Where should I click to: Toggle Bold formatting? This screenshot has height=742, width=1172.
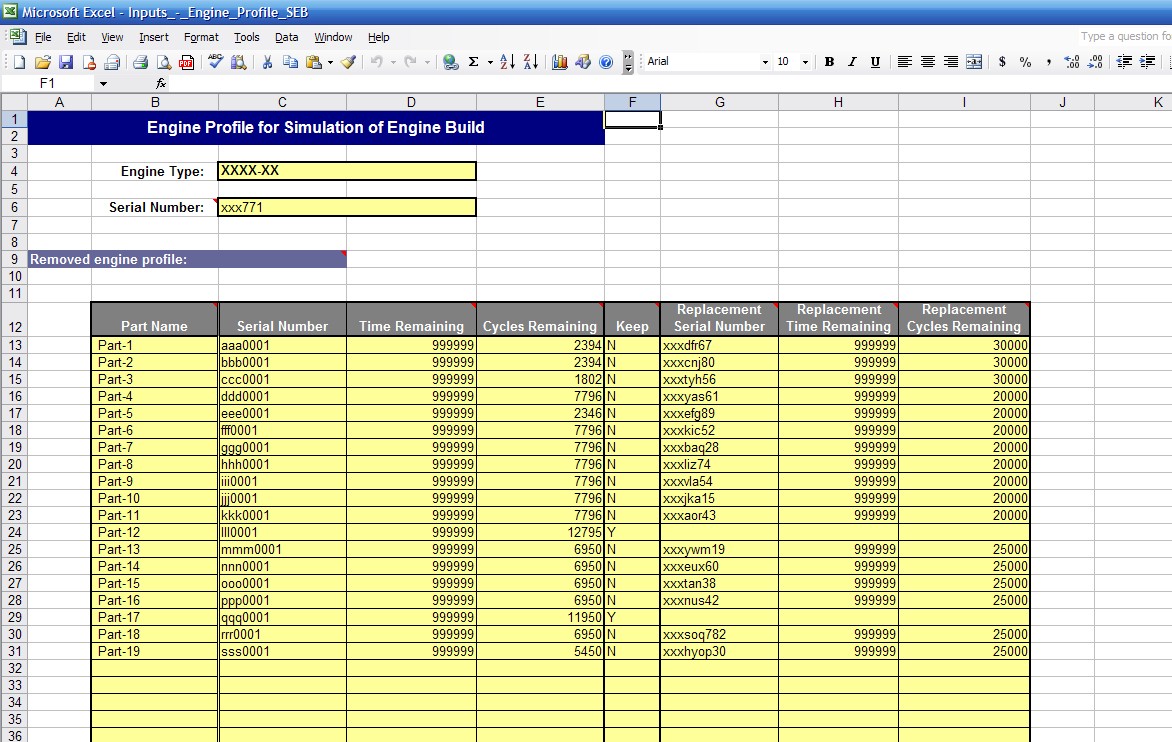tap(829, 62)
